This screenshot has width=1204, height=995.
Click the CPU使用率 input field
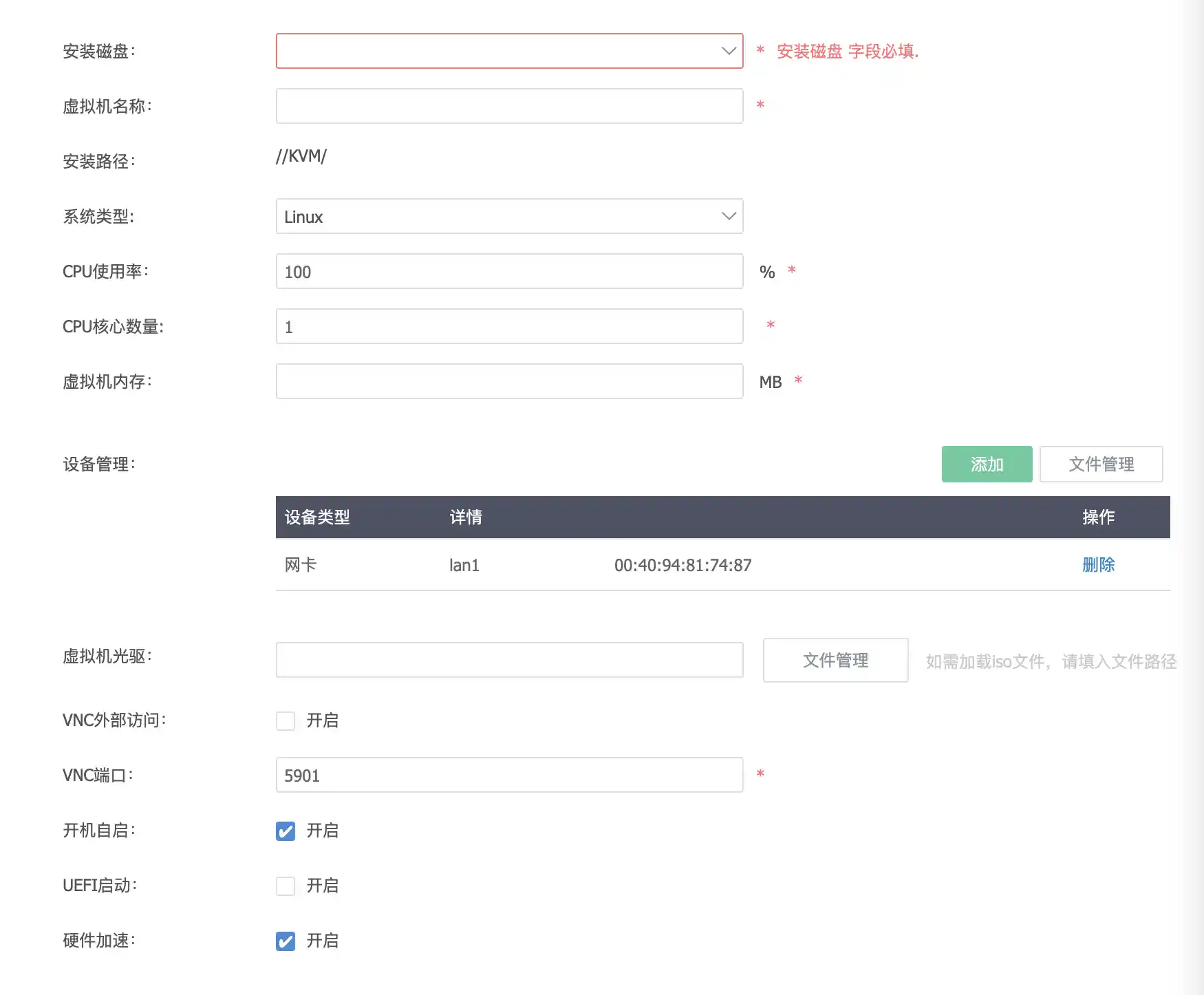pos(509,271)
